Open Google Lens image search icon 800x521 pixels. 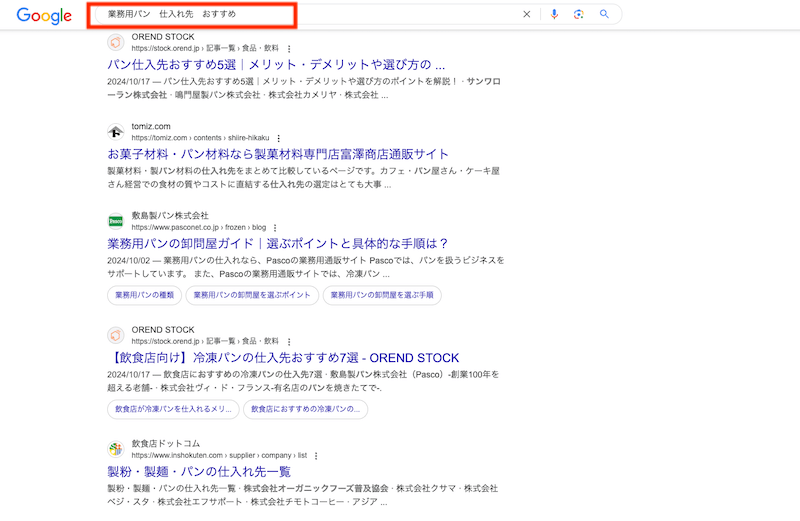tap(578, 14)
